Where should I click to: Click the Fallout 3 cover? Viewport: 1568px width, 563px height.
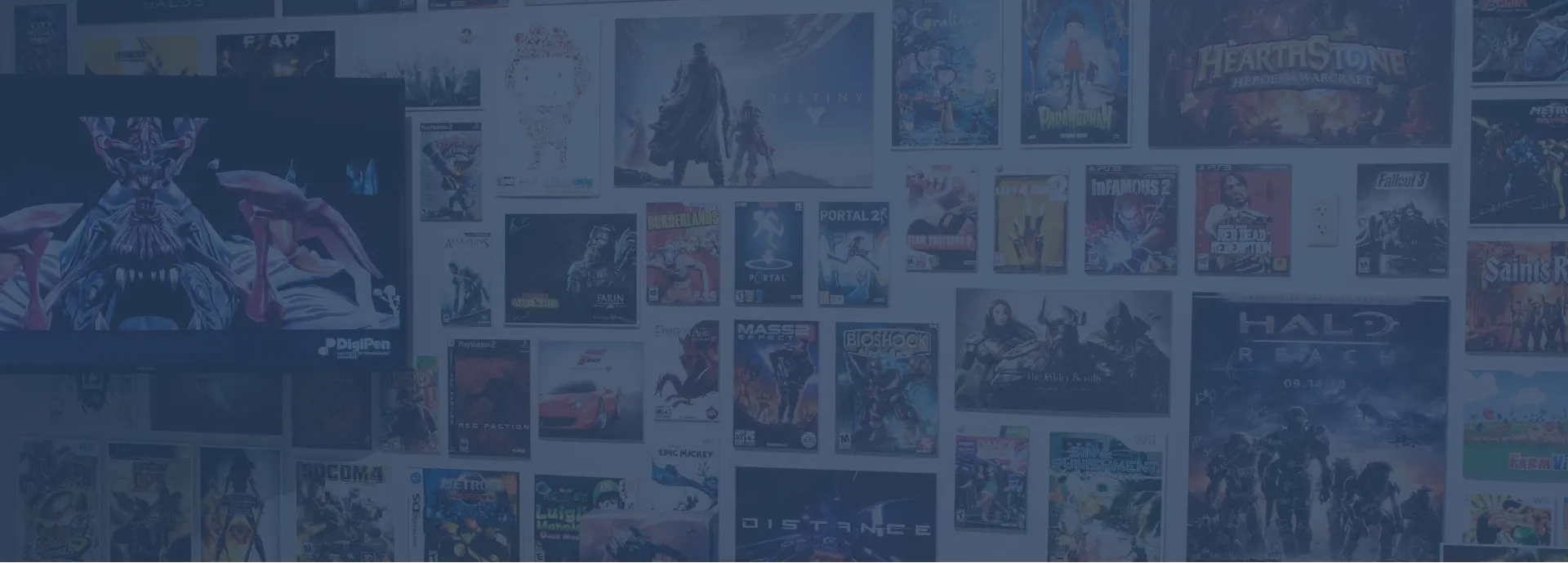point(1402,219)
